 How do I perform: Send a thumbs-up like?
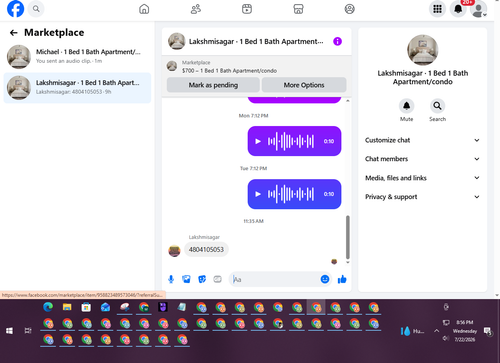coord(342,279)
